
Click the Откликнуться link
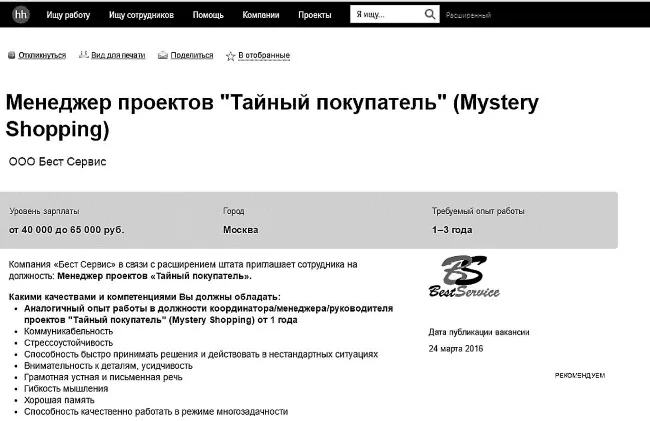42,55
